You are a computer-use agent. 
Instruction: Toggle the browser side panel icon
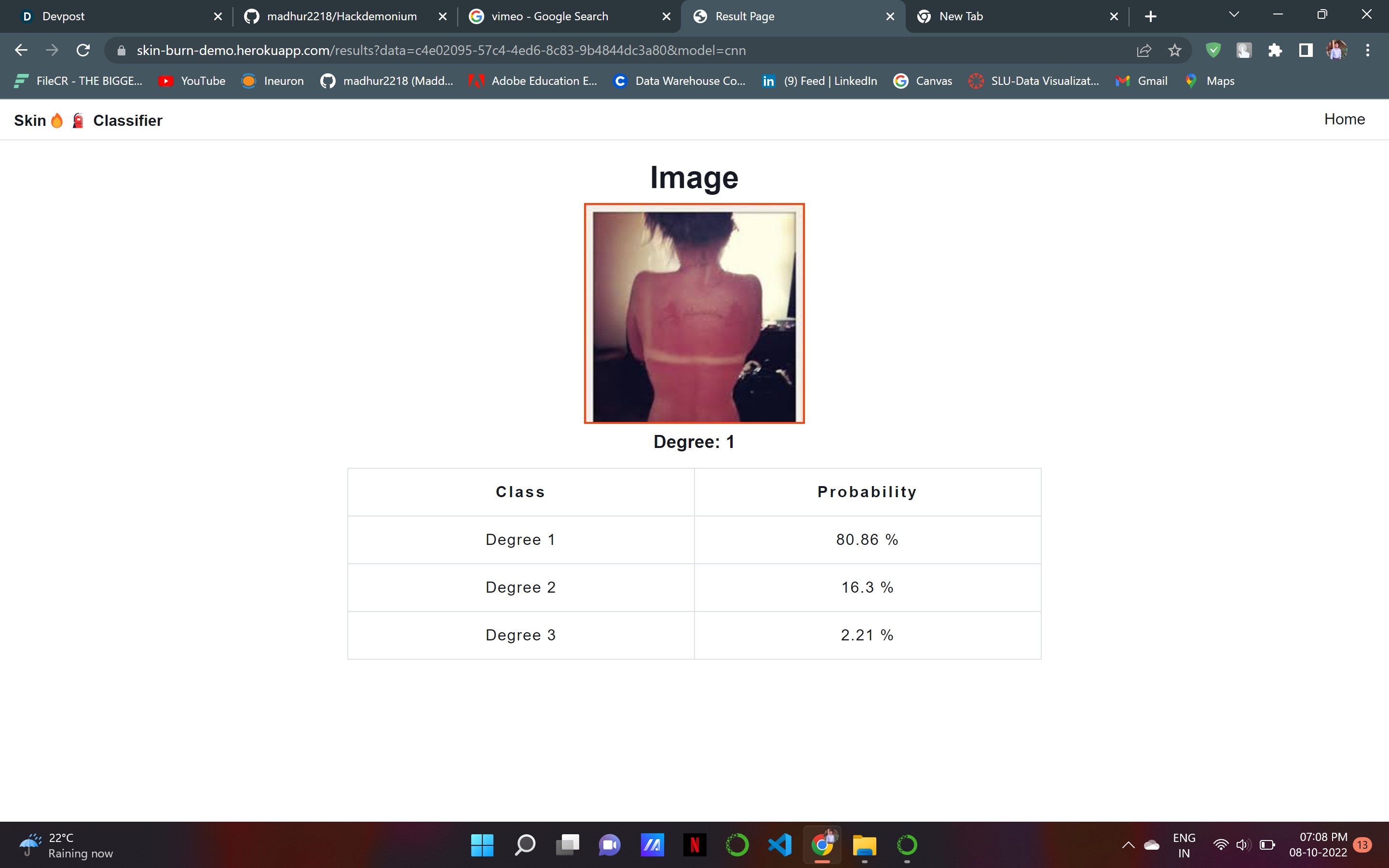(1306, 51)
